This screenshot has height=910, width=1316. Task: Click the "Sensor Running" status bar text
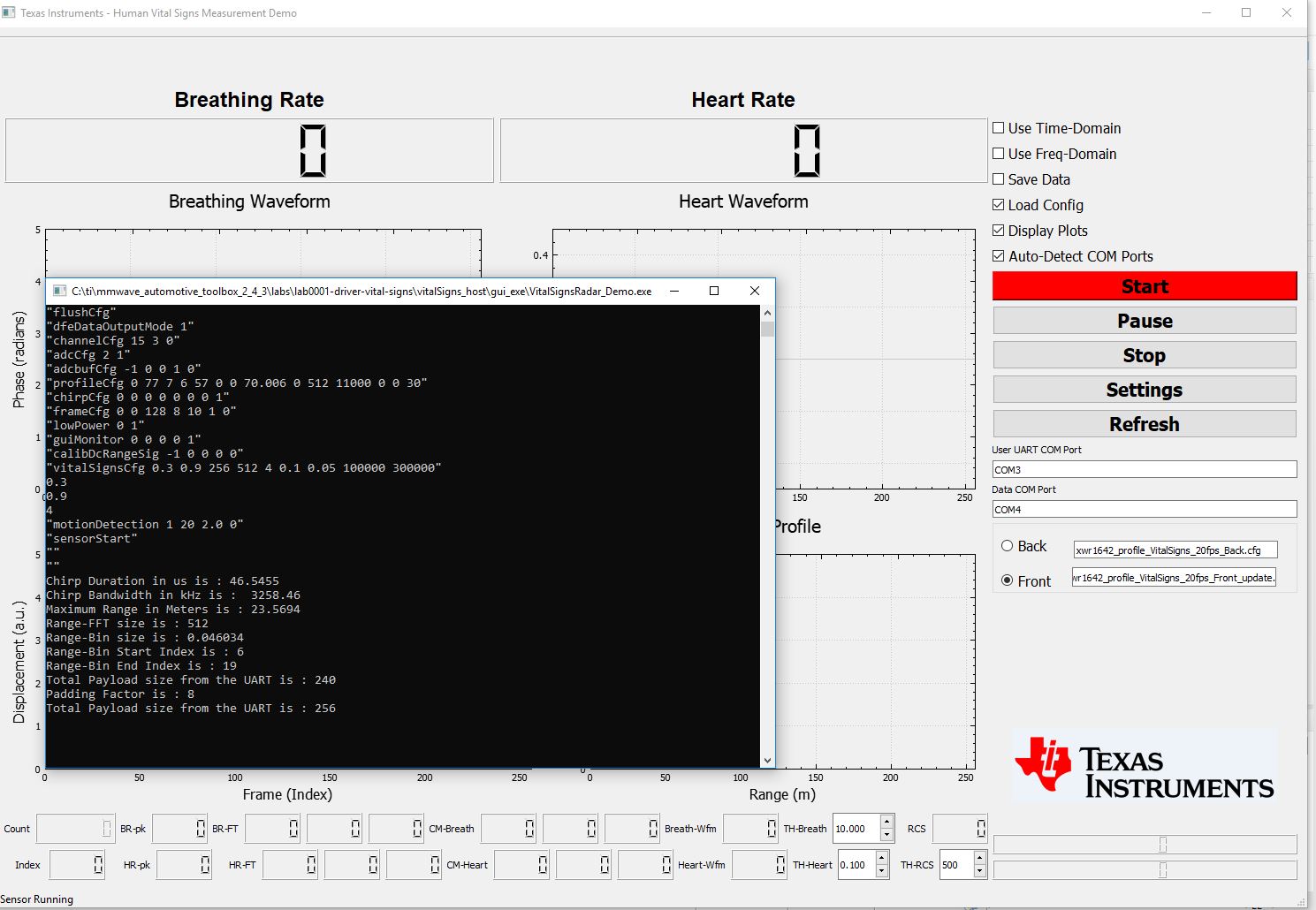(x=37, y=899)
